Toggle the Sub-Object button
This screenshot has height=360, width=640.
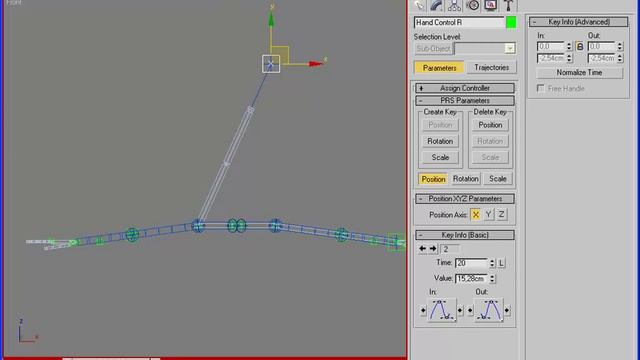pos(433,49)
